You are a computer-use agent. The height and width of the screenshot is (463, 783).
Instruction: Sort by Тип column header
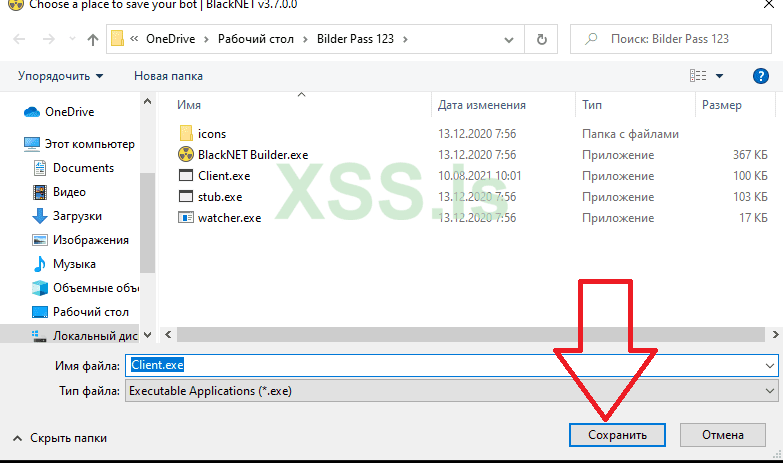pyautogui.click(x=592, y=105)
